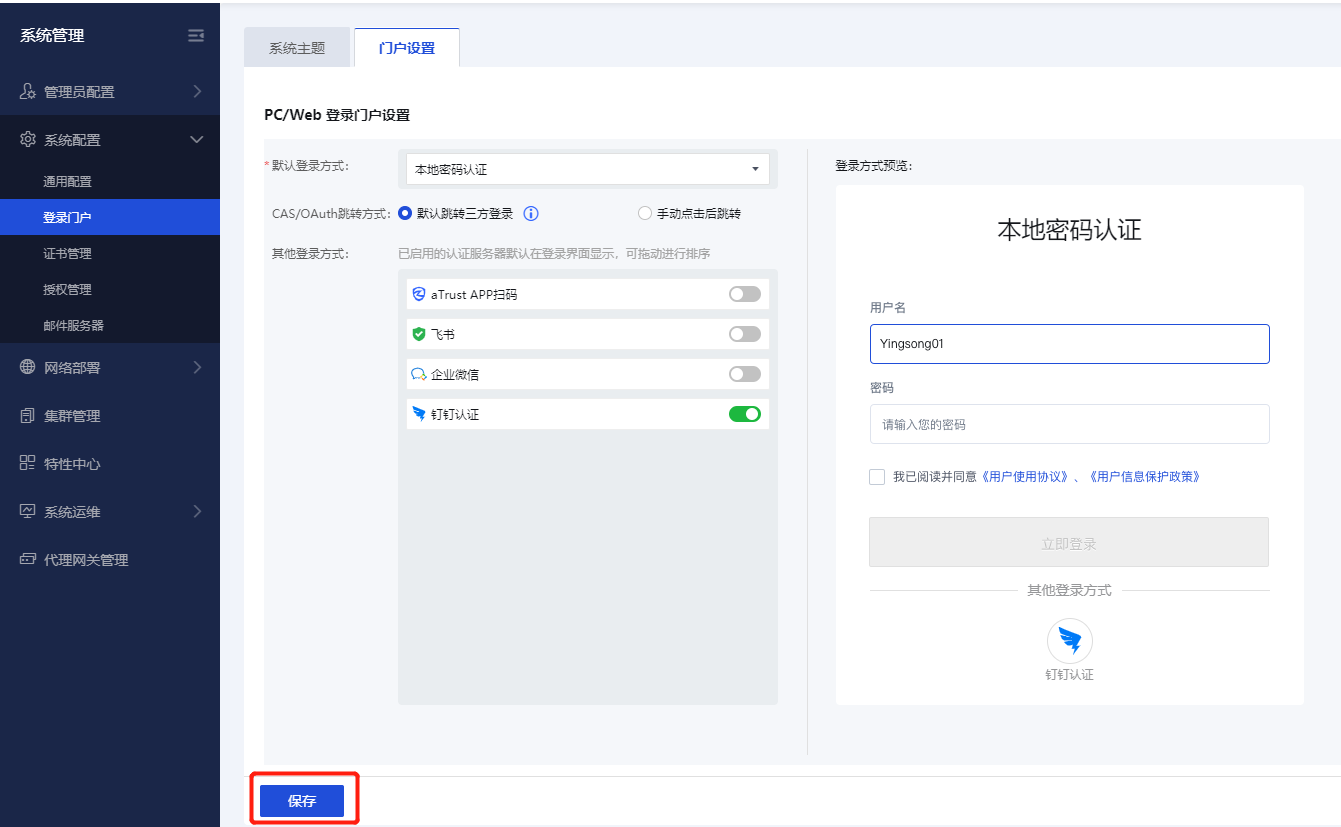
Task: Collapse the sidebar using the menu icon
Action: 196,36
